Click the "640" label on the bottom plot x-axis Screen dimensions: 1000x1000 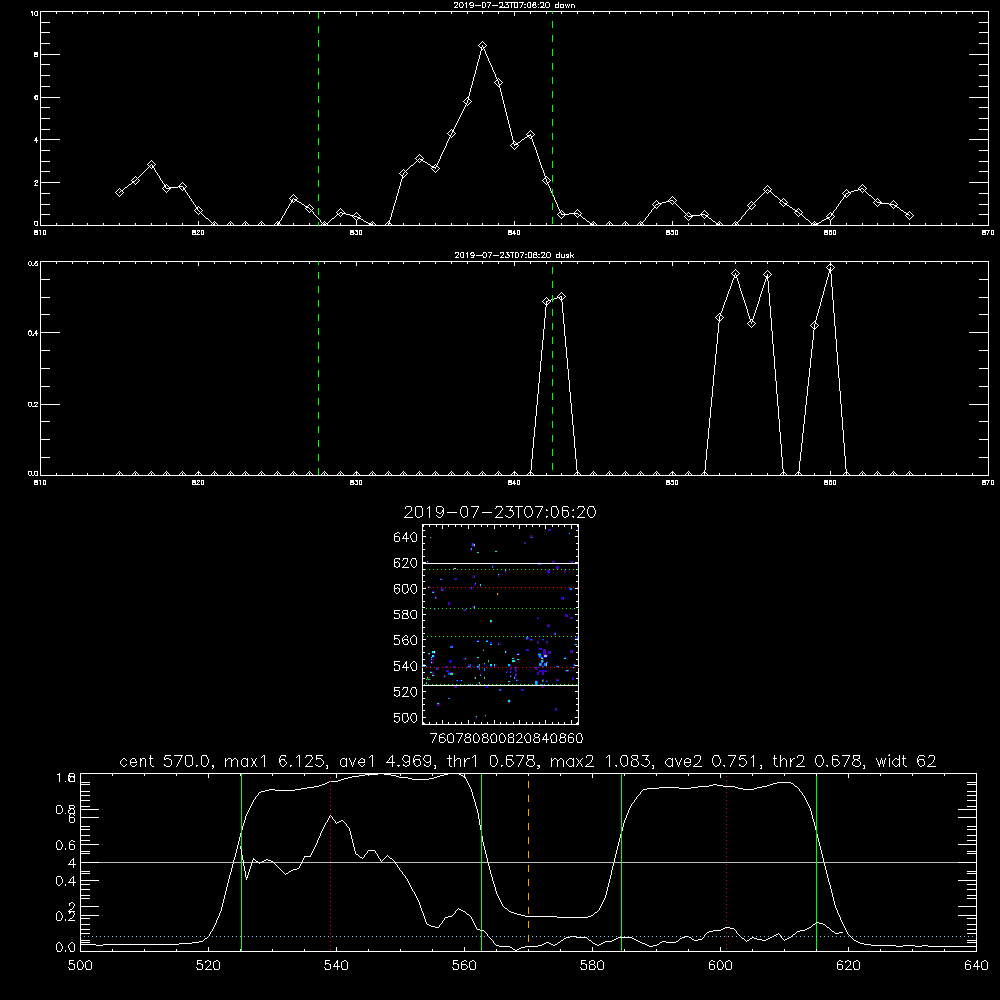(x=976, y=966)
